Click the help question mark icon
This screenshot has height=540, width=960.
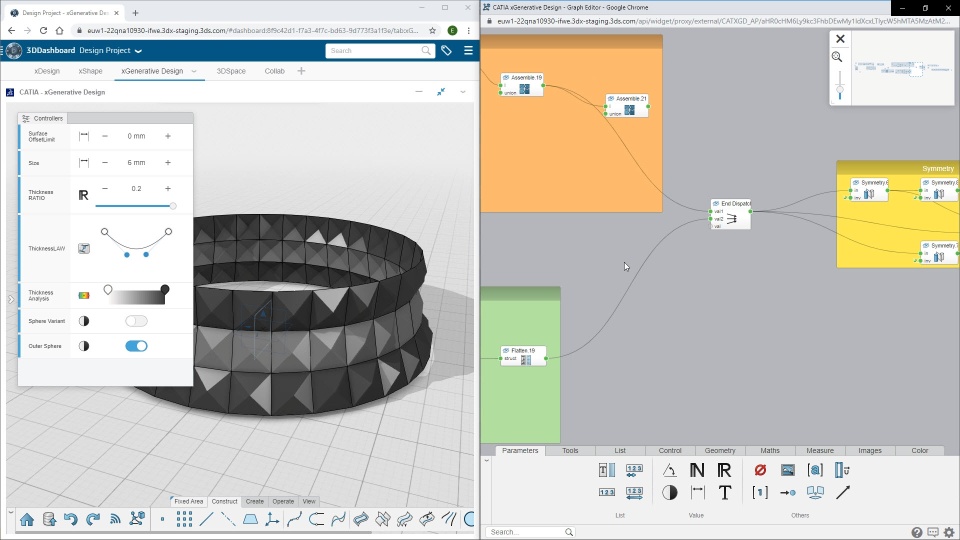917,532
